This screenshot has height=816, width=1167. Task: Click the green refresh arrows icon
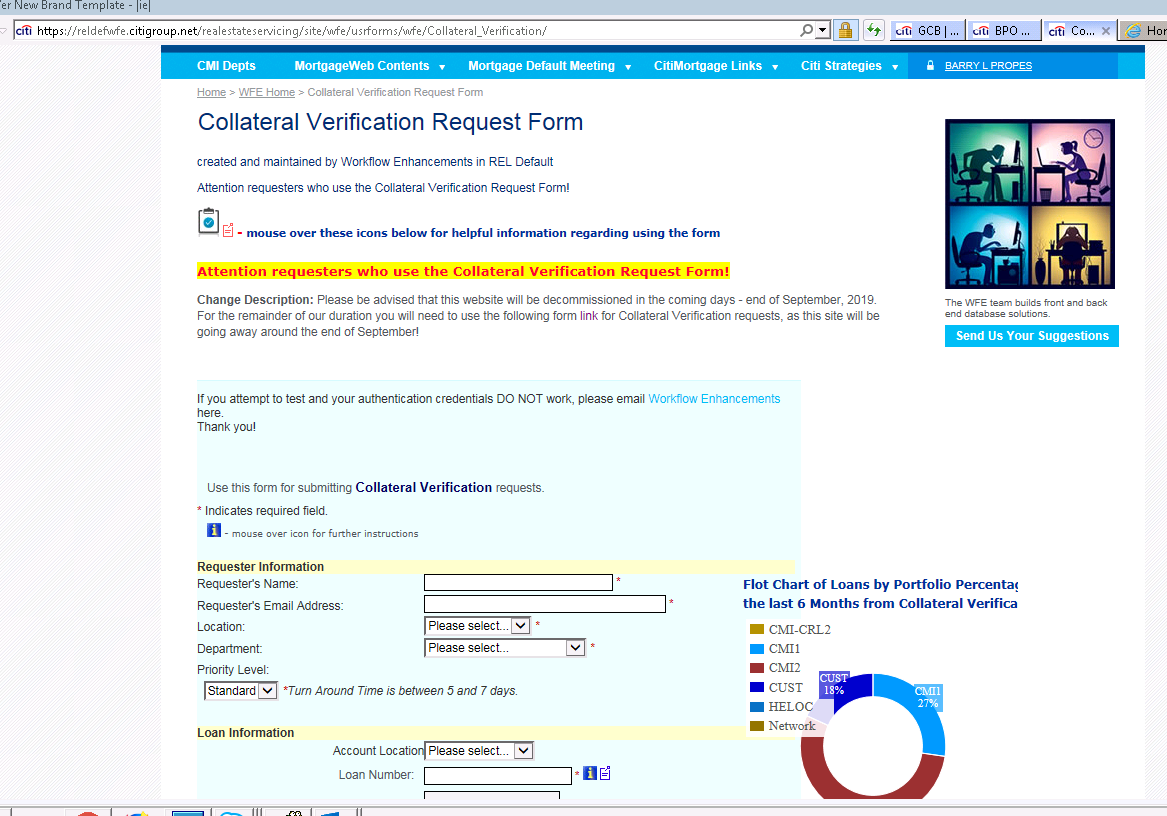click(x=874, y=31)
